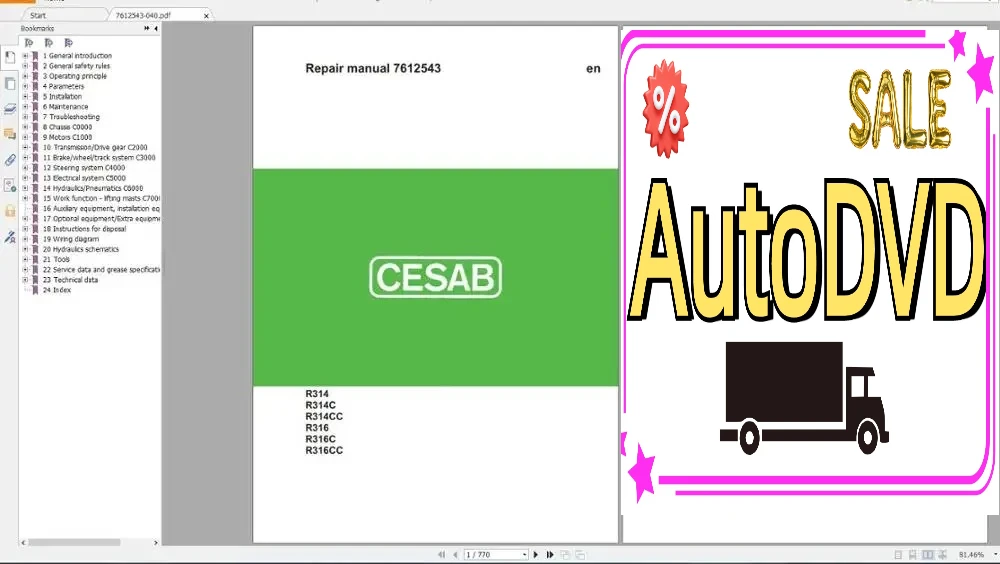Open the 24 Index bookmark
The image size is (1000, 564).
click(x=57, y=290)
